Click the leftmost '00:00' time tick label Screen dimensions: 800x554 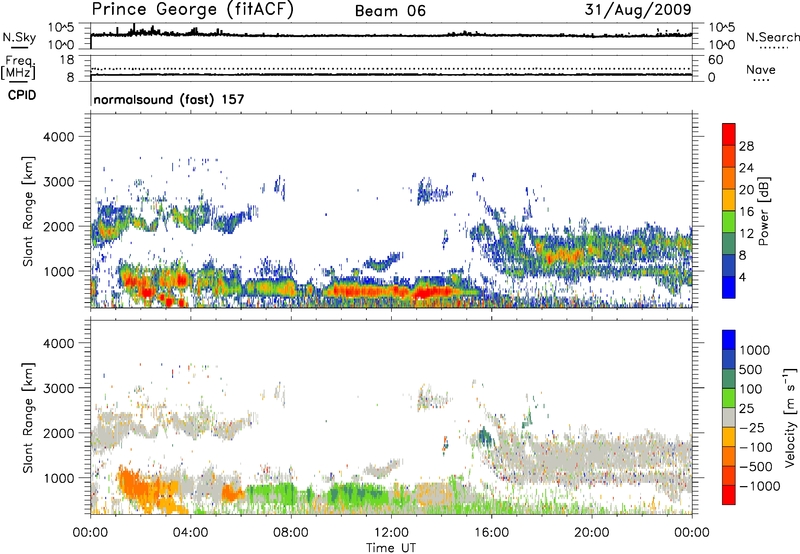[90, 533]
